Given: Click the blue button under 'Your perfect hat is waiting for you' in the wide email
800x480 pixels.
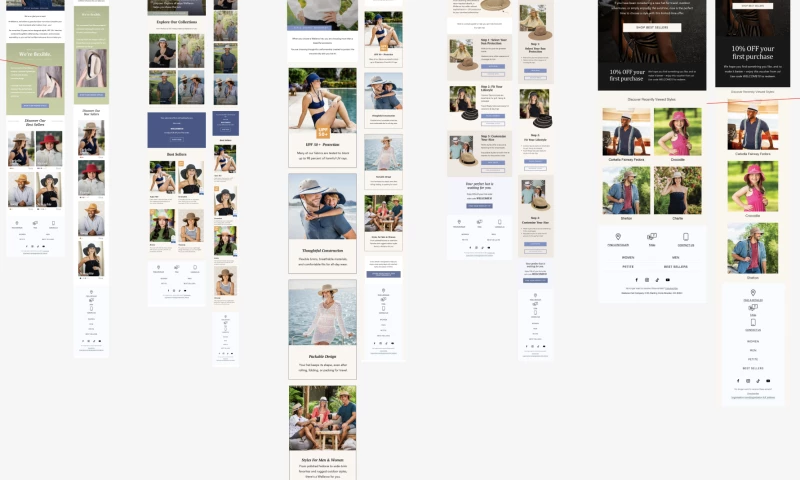Looking at the screenshot, I should tap(479, 206).
